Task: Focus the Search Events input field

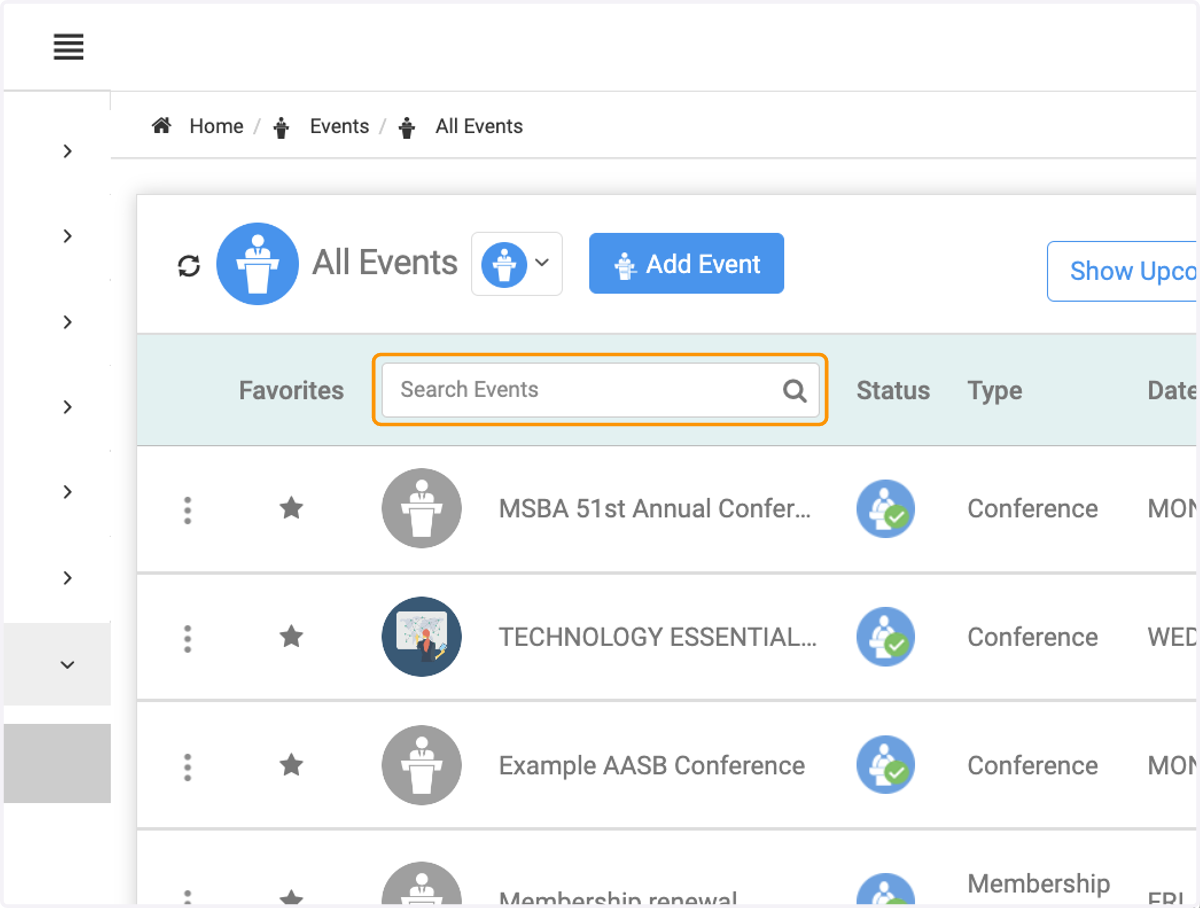Action: coord(600,390)
